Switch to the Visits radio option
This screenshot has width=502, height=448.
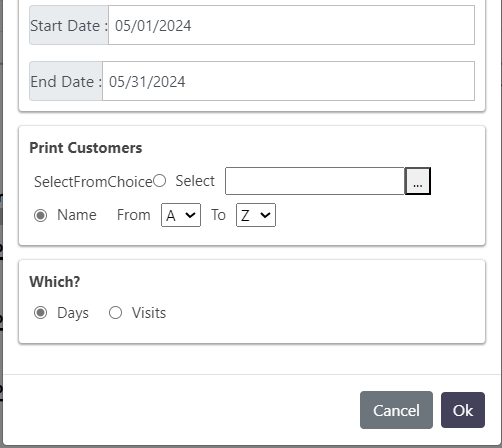pyautogui.click(x=115, y=313)
